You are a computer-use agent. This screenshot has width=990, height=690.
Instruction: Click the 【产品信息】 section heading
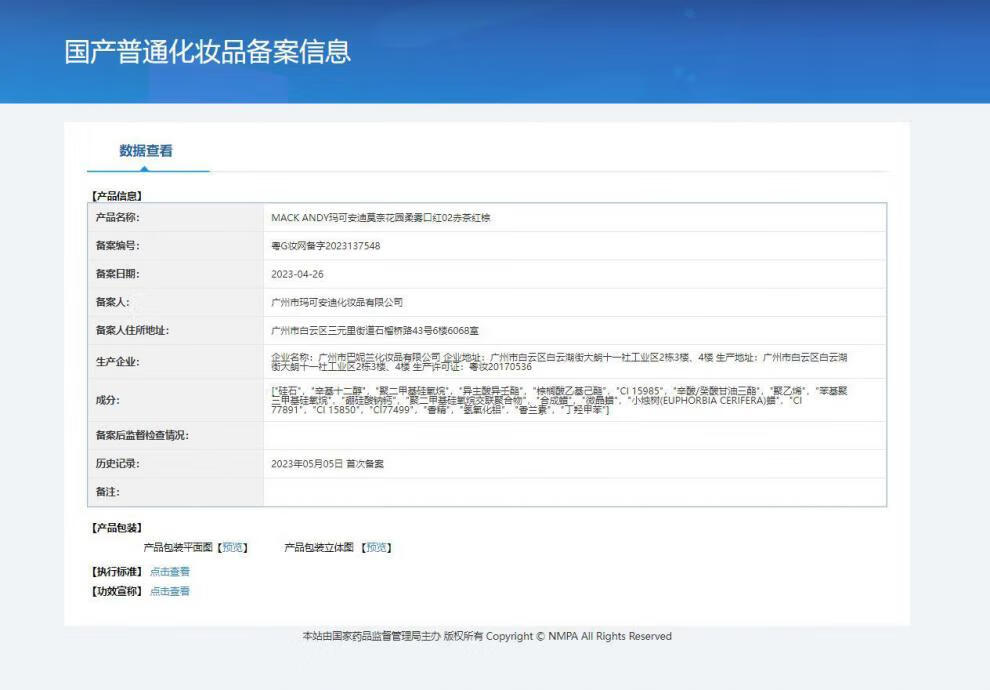pos(117,196)
